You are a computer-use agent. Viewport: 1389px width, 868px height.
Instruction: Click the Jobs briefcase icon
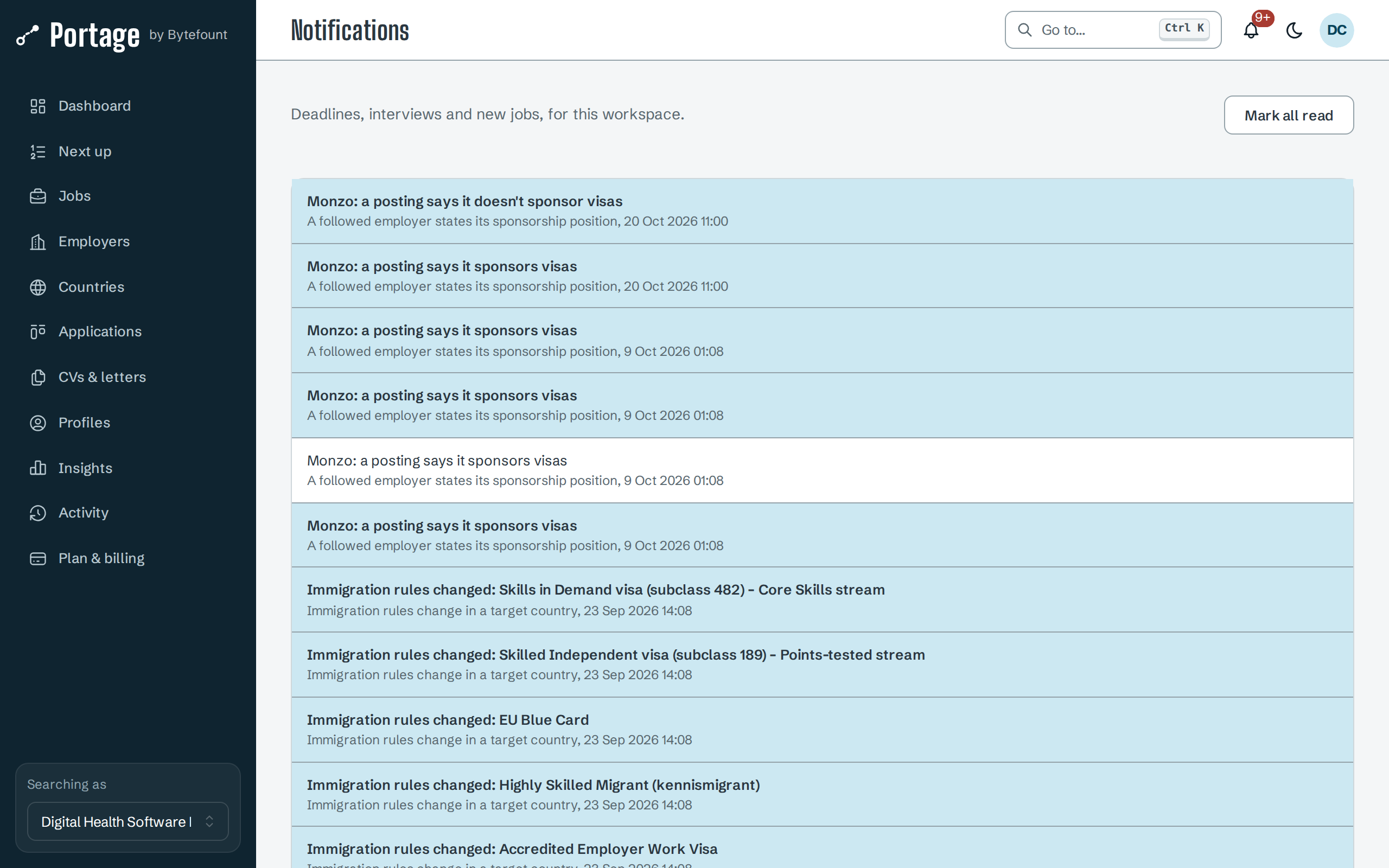38,196
